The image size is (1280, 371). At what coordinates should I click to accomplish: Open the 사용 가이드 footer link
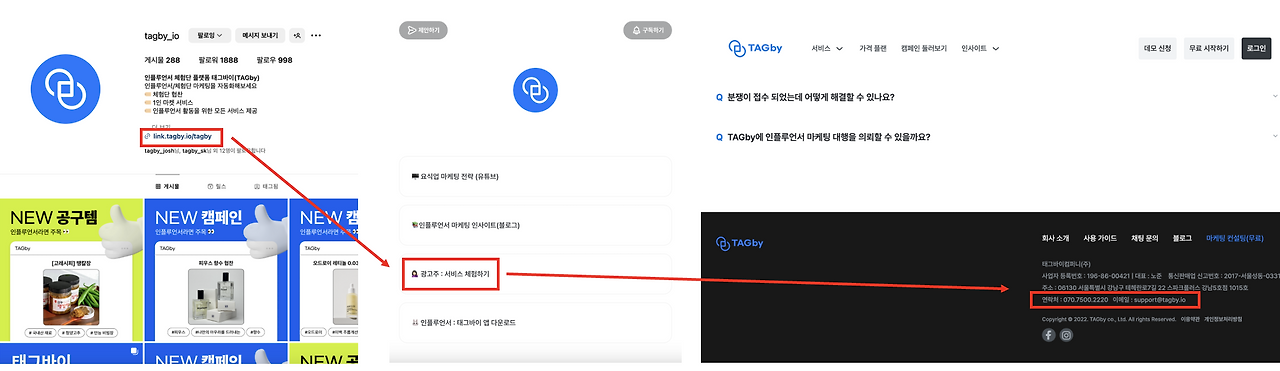click(x=1100, y=238)
